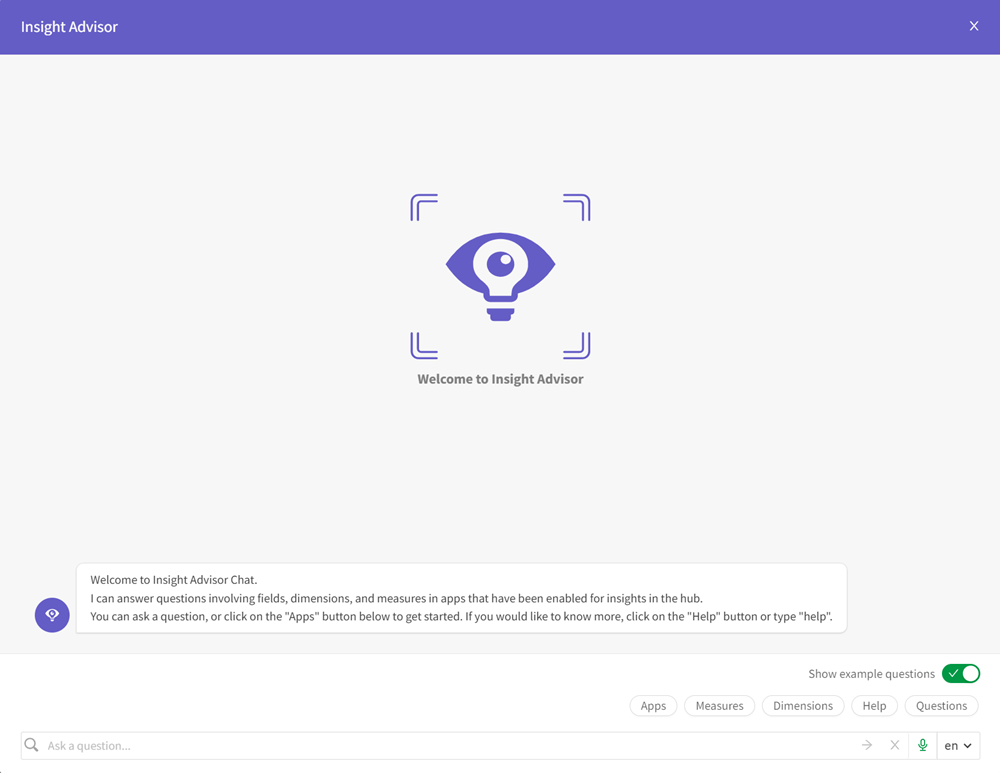Click the Measures button

[x=719, y=705]
